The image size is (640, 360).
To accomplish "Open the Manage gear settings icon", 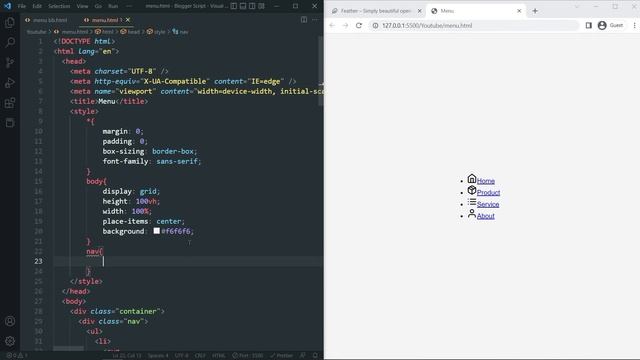I will point(10,341).
